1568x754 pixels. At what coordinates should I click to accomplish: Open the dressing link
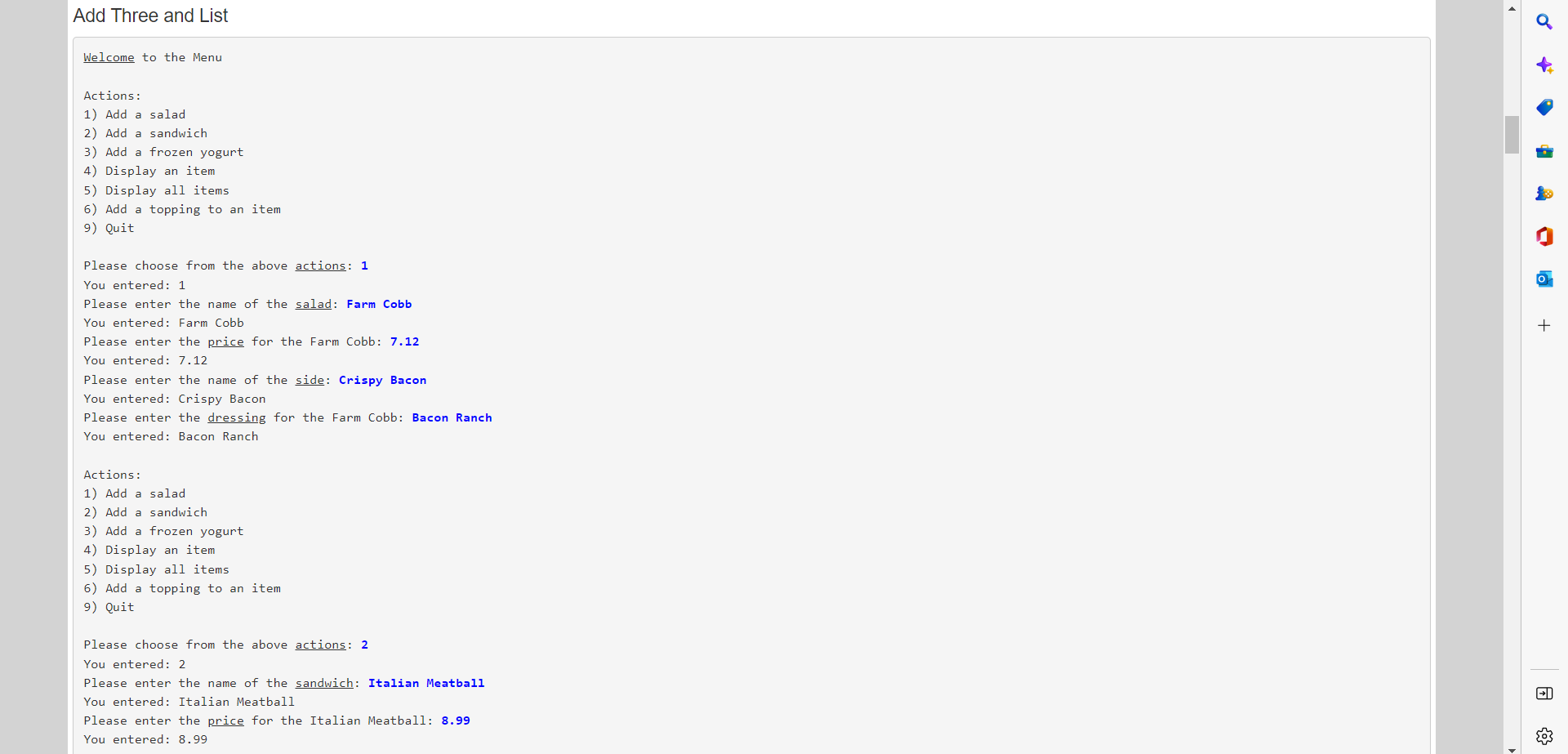[x=236, y=417]
